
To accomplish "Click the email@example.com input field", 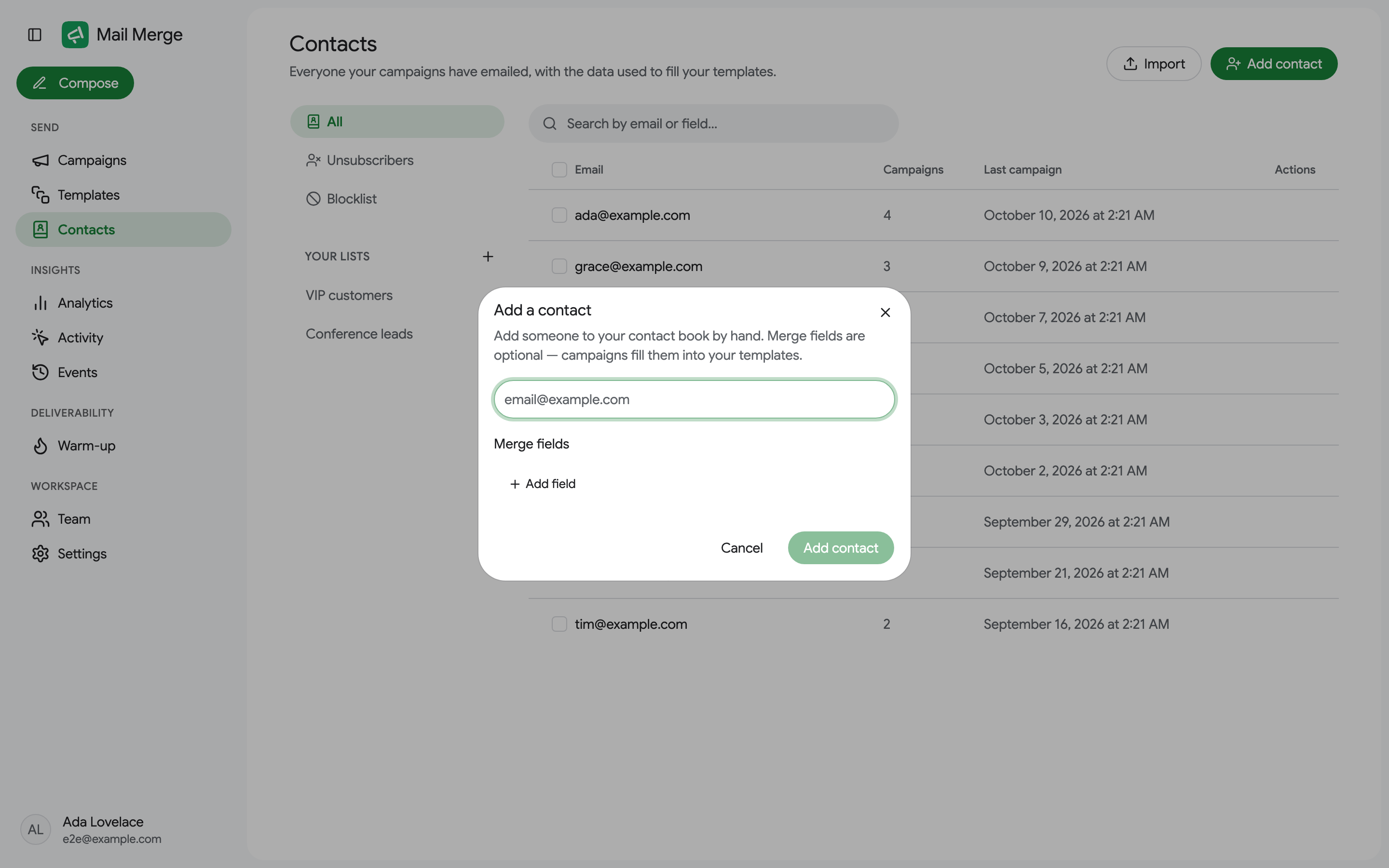I will coord(694,400).
